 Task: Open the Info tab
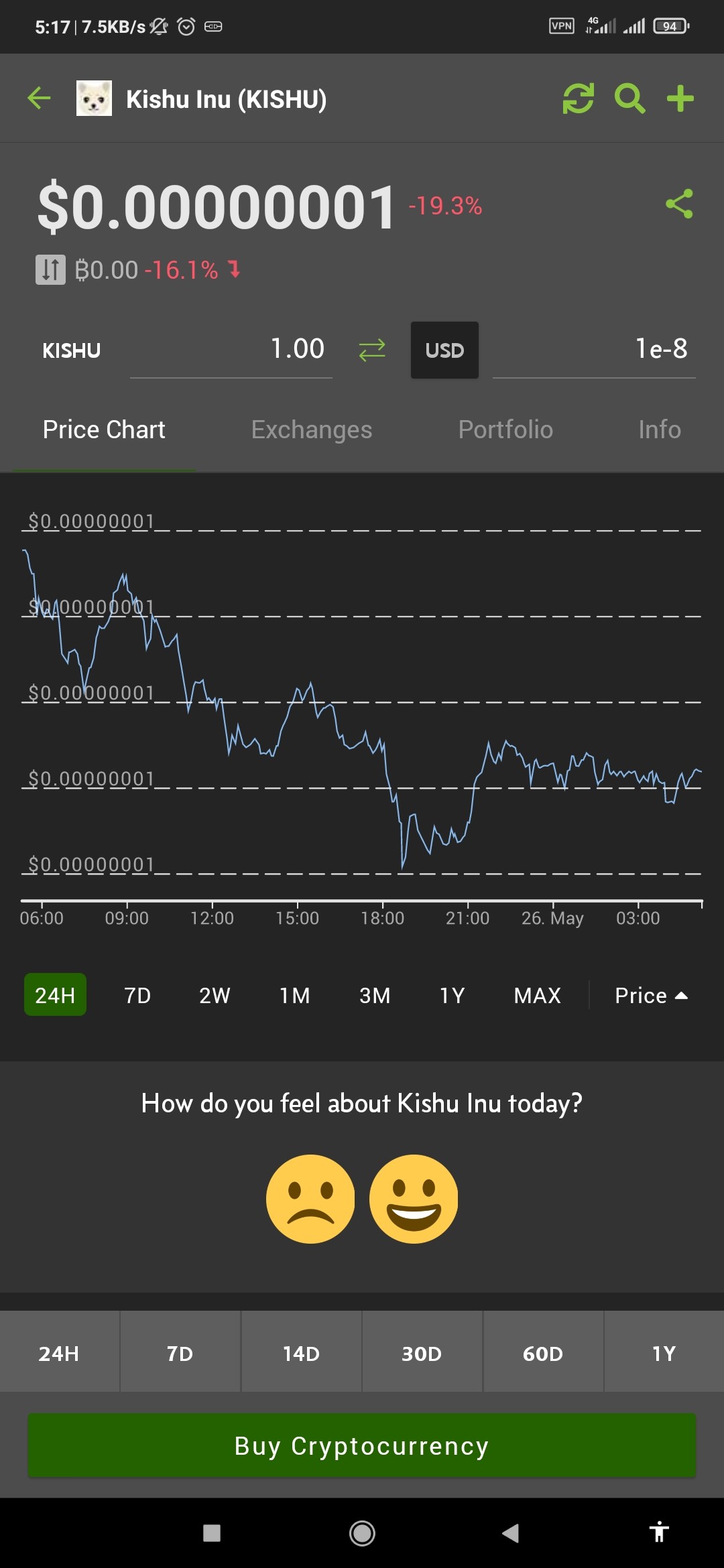660,430
